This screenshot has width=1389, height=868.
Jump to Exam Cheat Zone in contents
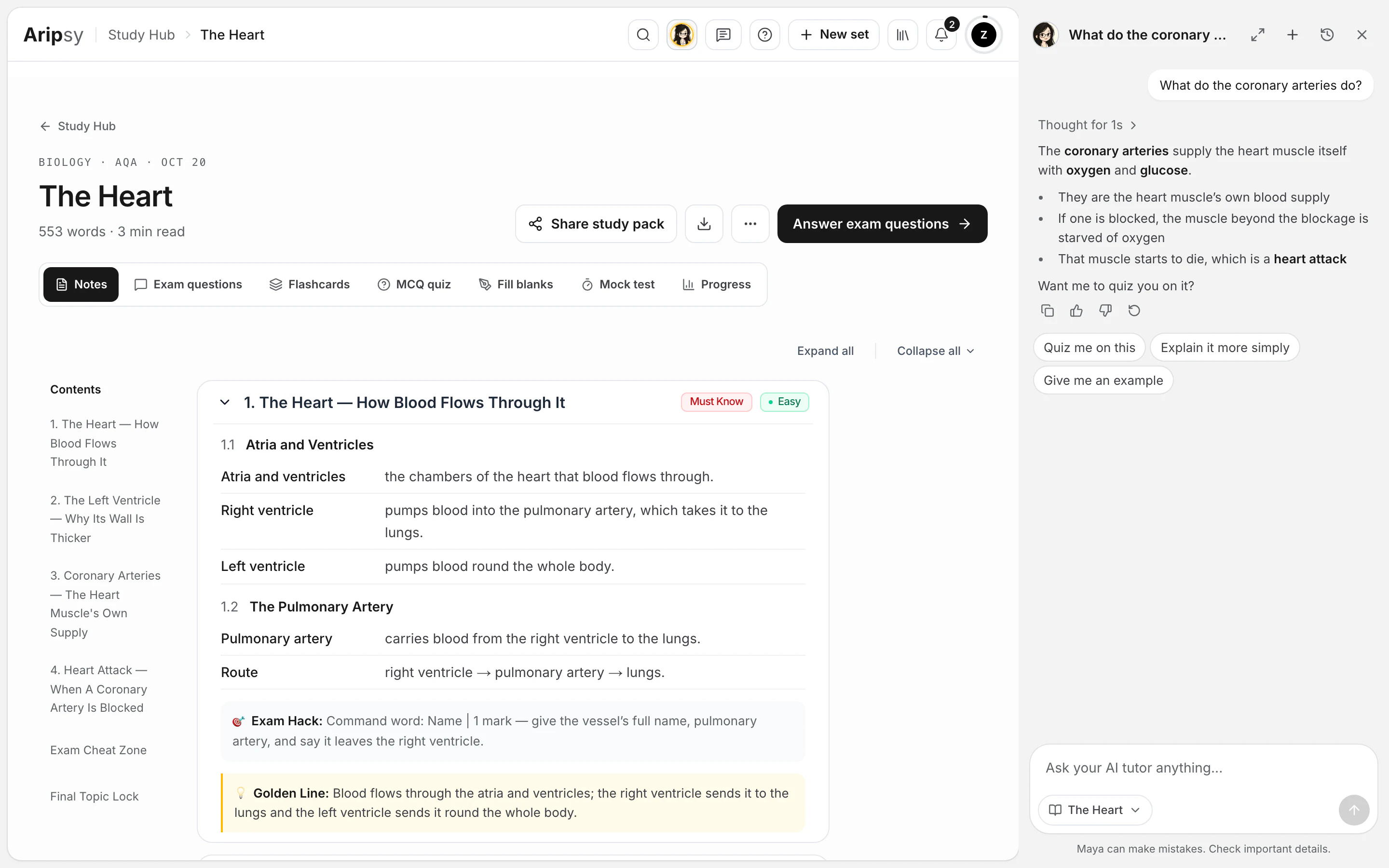tap(98, 750)
